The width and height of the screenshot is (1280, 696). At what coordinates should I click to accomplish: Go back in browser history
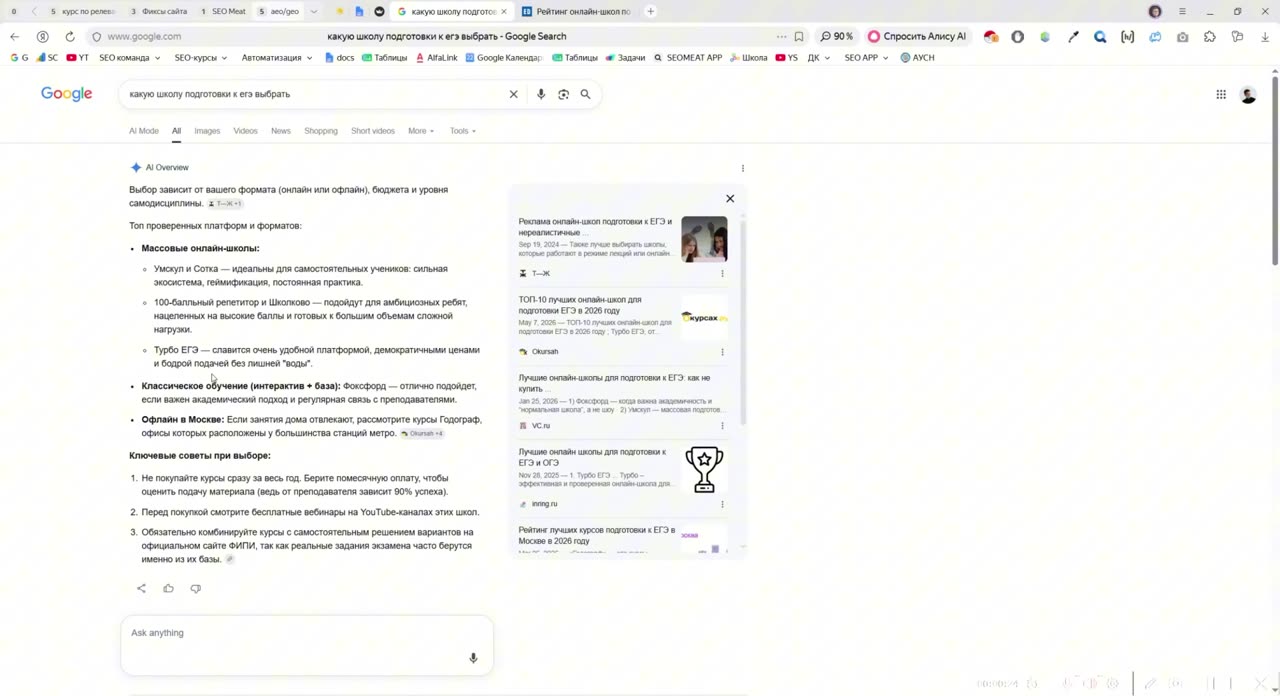click(x=14, y=36)
